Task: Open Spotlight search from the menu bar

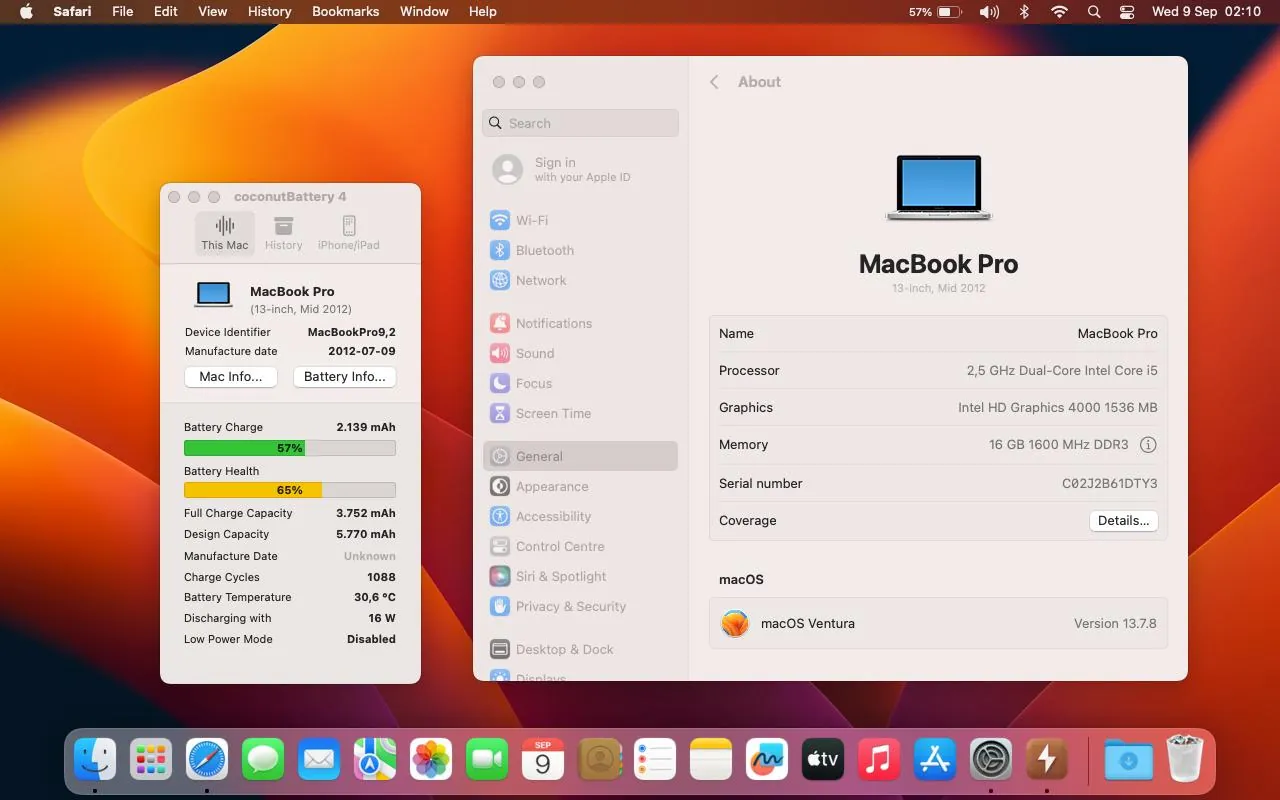Action: (x=1093, y=12)
